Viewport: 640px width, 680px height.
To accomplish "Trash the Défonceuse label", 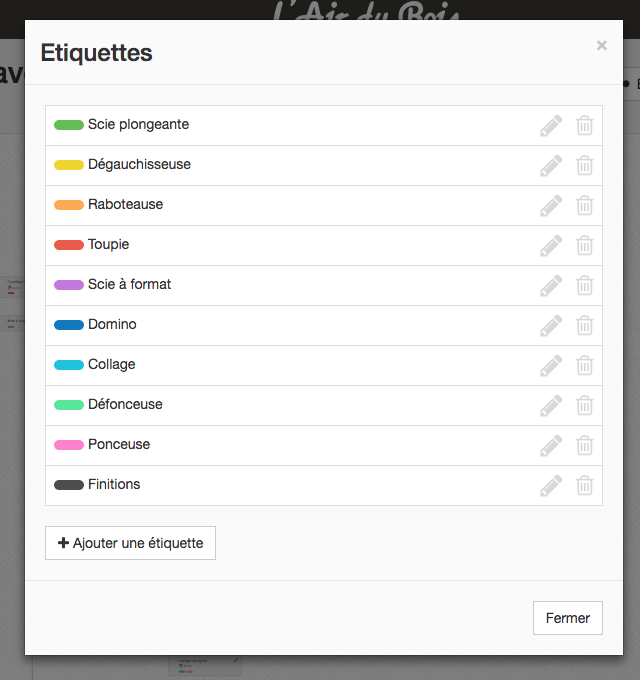I will [585, 405].
